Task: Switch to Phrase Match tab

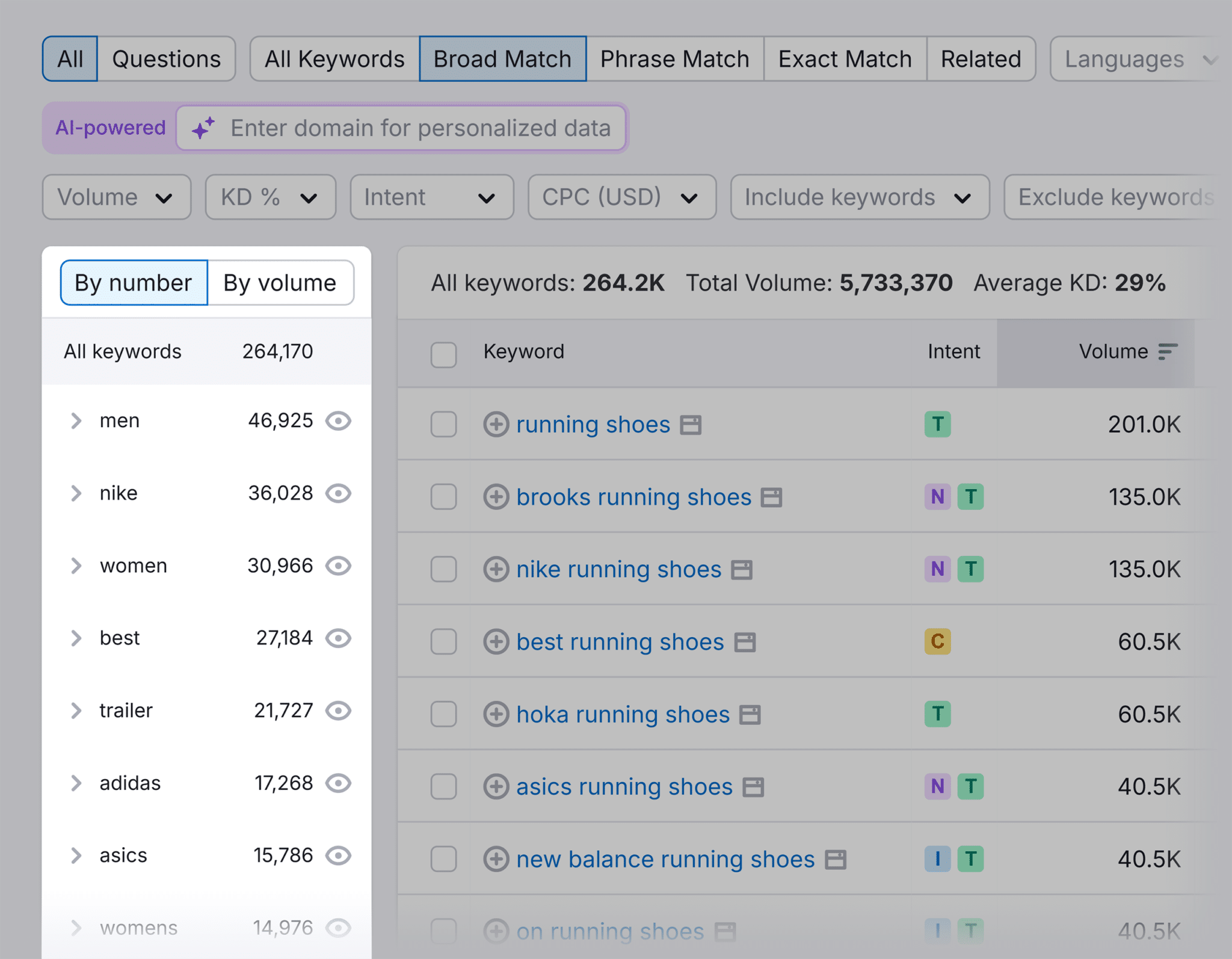Action: 675,59
